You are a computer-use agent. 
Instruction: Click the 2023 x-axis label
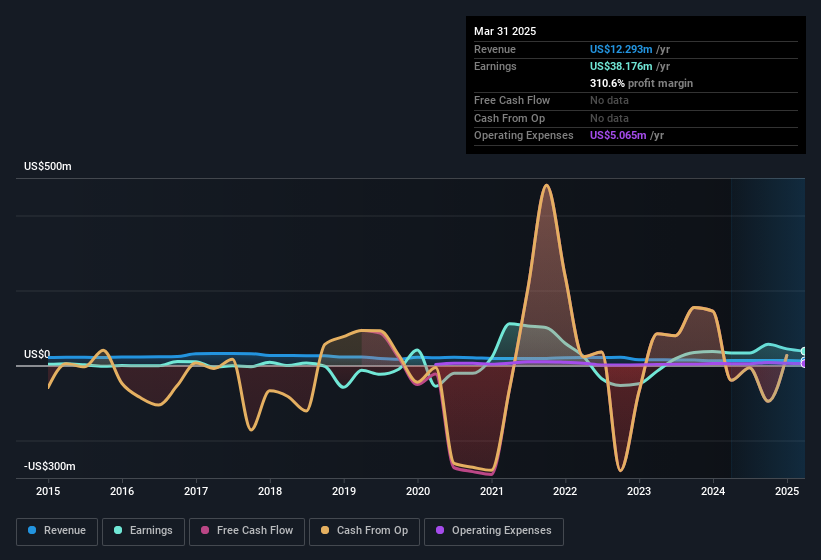tap(639, 491)
